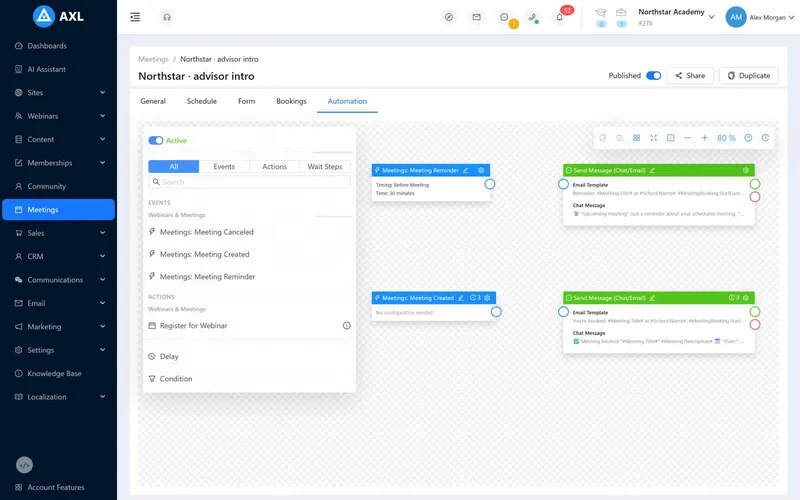Zoom out with the minus icon

(688, 138)
